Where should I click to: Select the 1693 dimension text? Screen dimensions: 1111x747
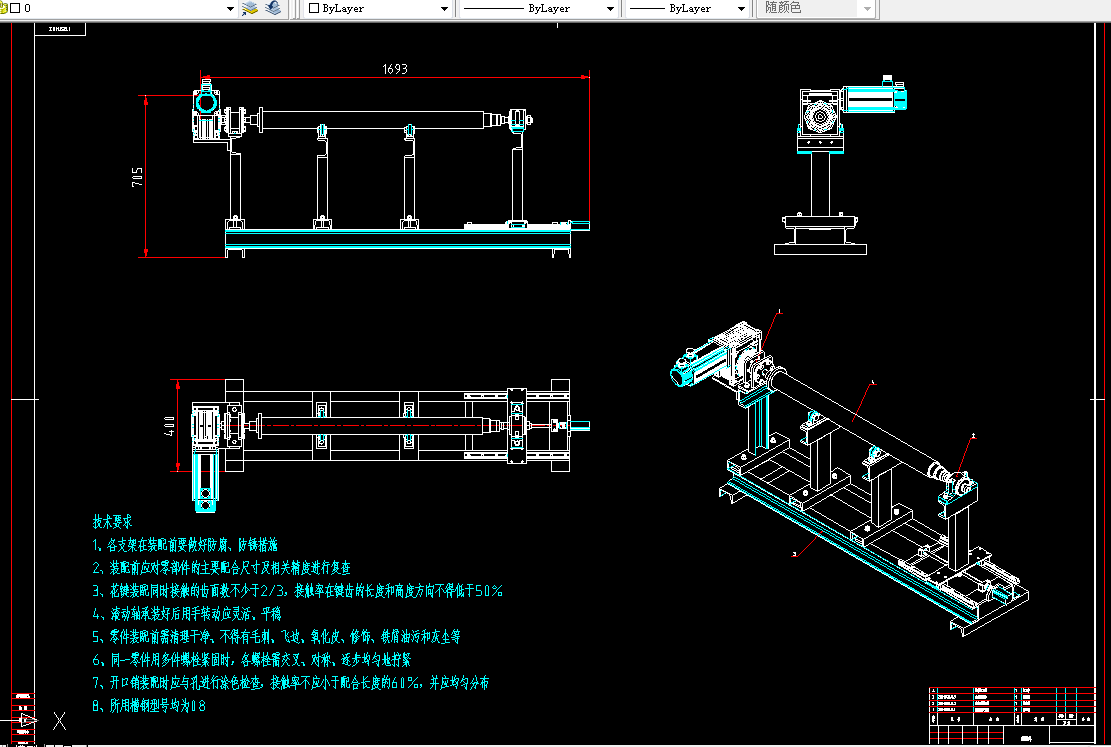[x=395, y=69]
